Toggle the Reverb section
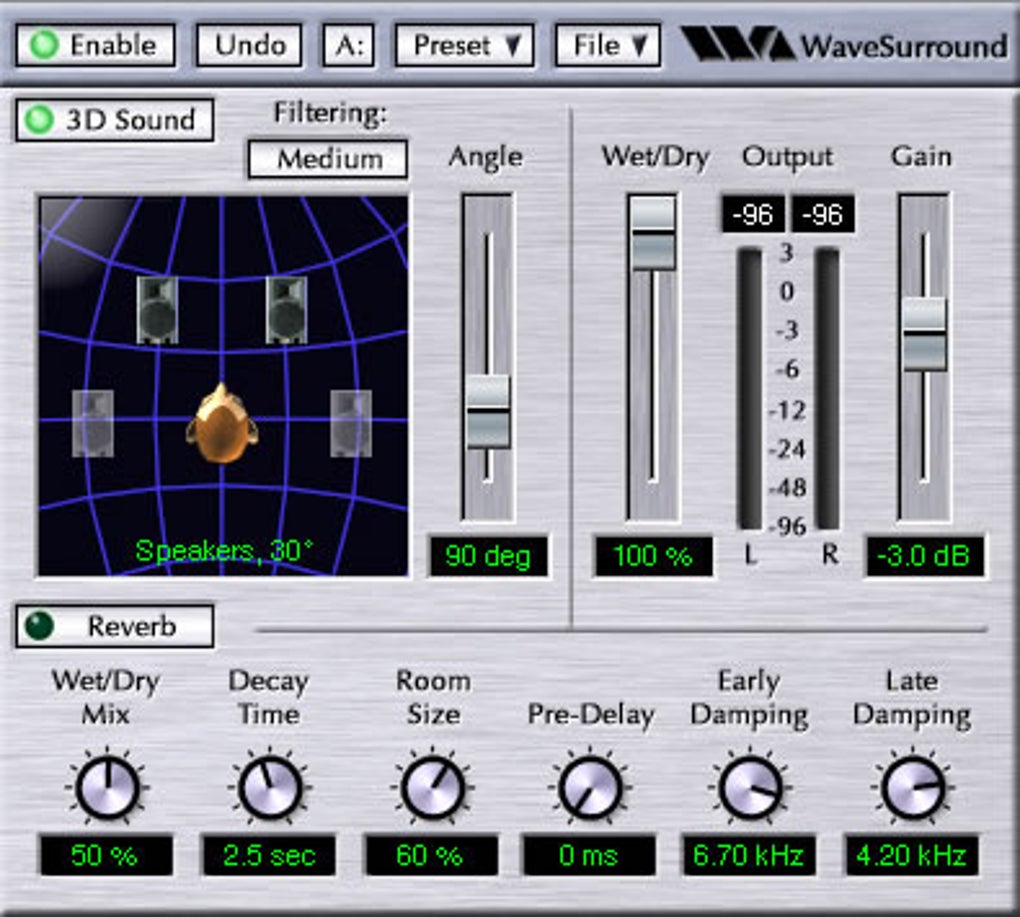Viewport: 1020px width, 917px height. (x=115, y=626)
